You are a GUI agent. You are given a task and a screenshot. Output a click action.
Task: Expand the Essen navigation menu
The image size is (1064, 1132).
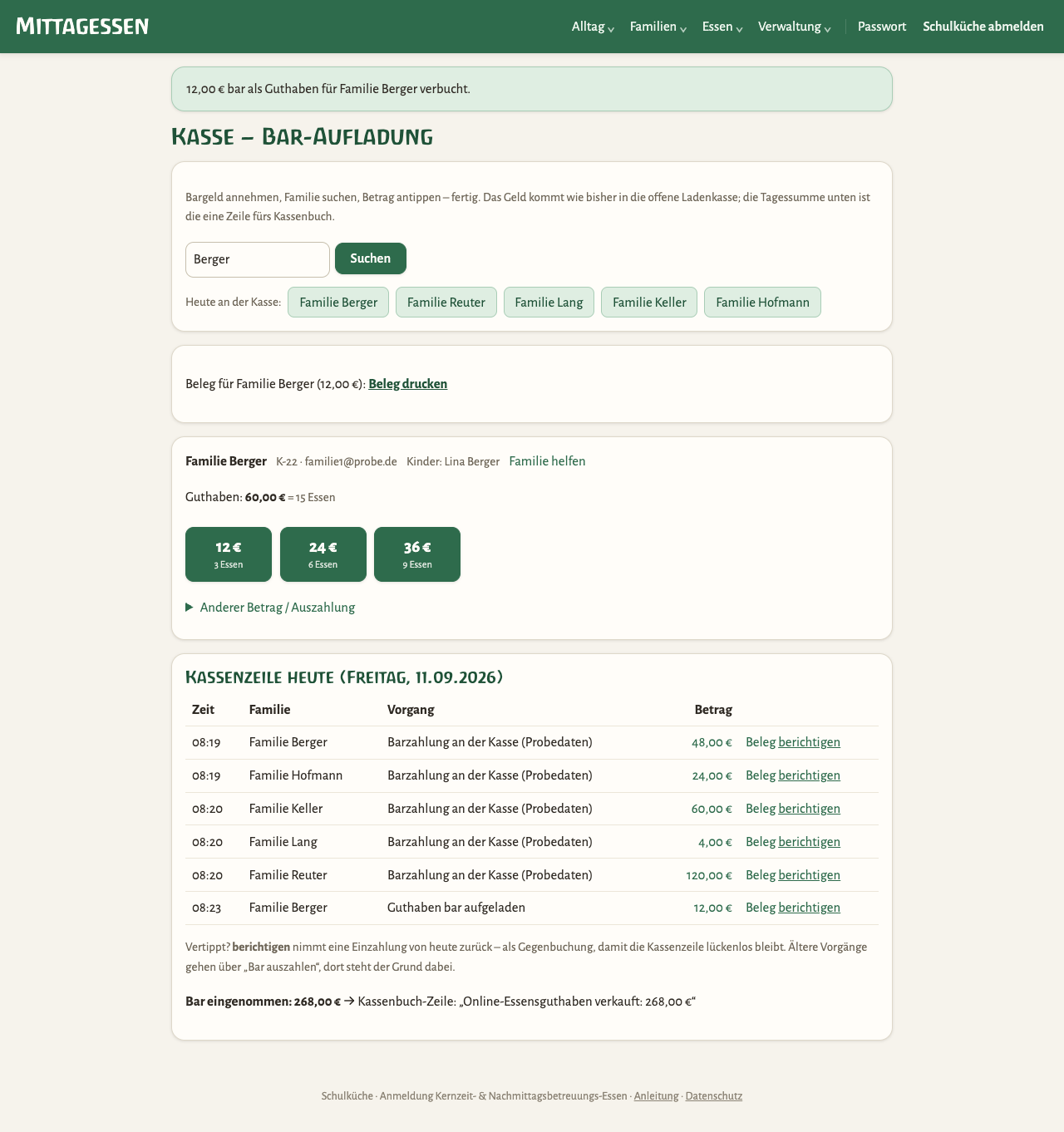(722, 27)
